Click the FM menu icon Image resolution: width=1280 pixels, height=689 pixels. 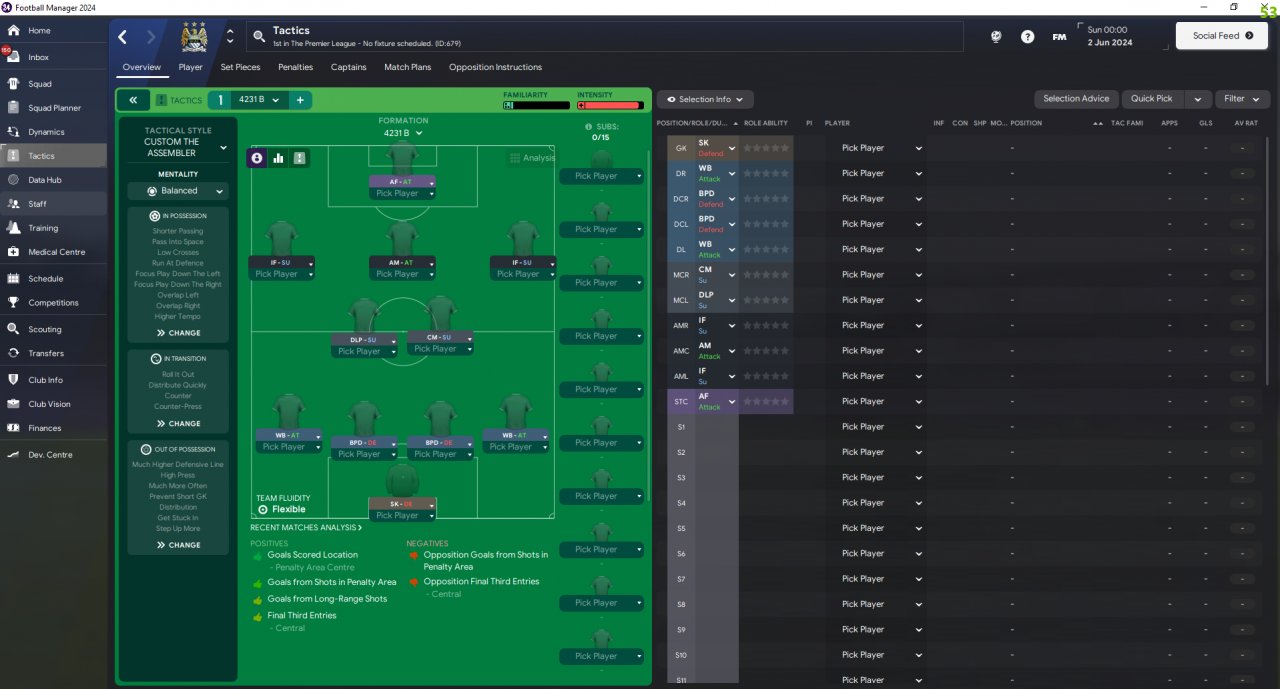tap(1059, 37)
